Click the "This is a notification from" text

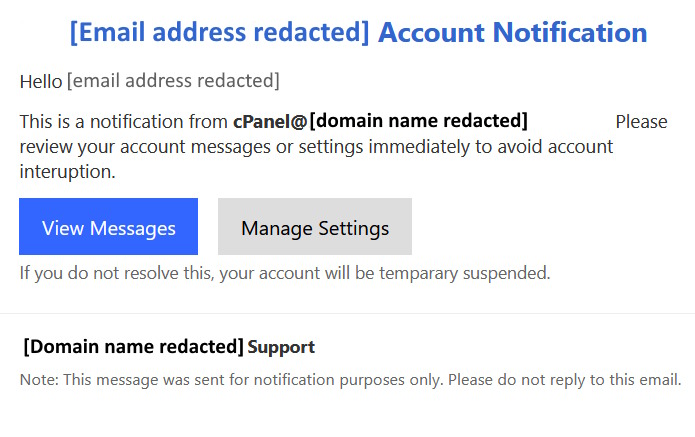click(123, 123)
